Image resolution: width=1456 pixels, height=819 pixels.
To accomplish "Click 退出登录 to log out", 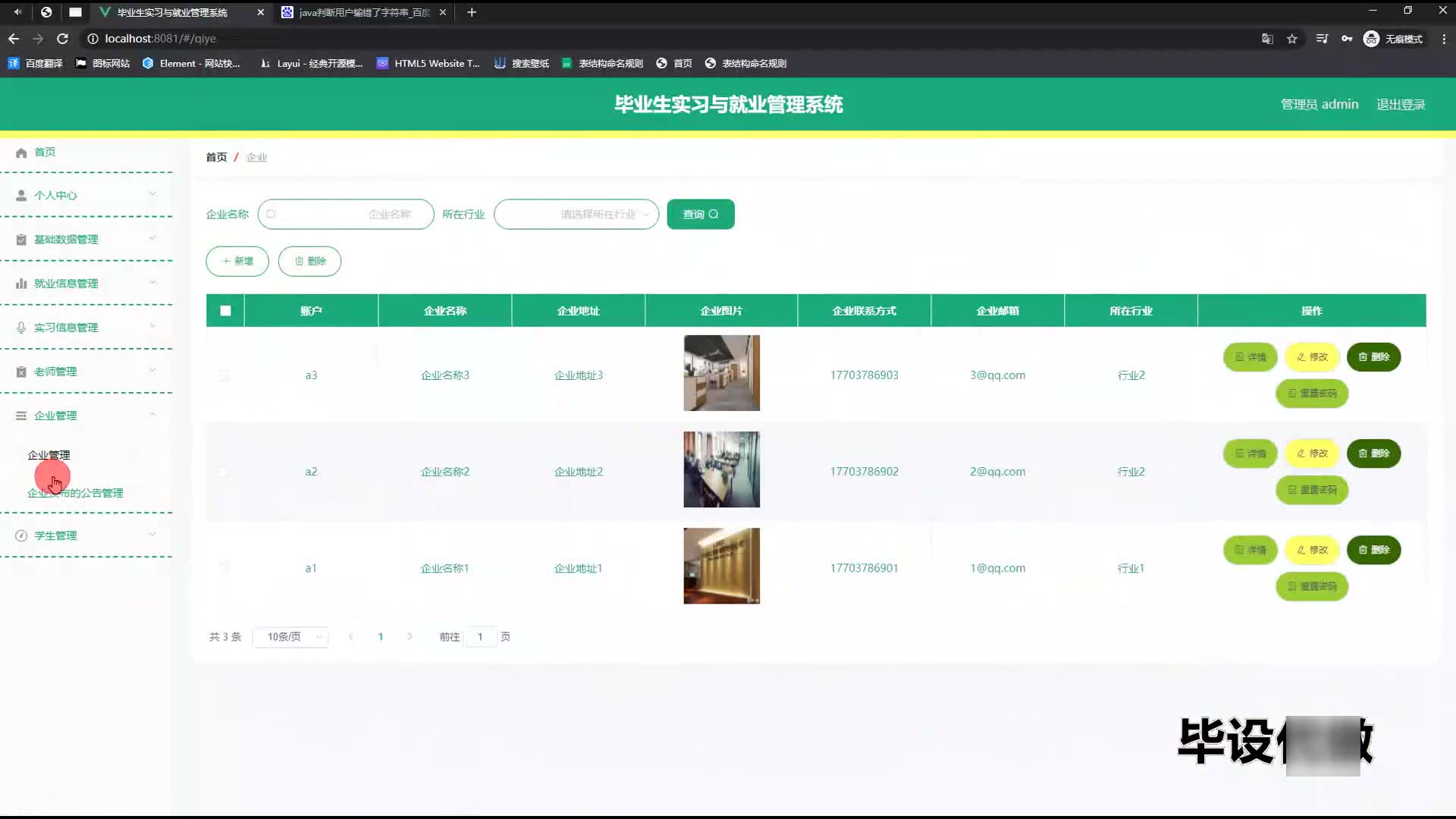I will (x=1401, y=105).
